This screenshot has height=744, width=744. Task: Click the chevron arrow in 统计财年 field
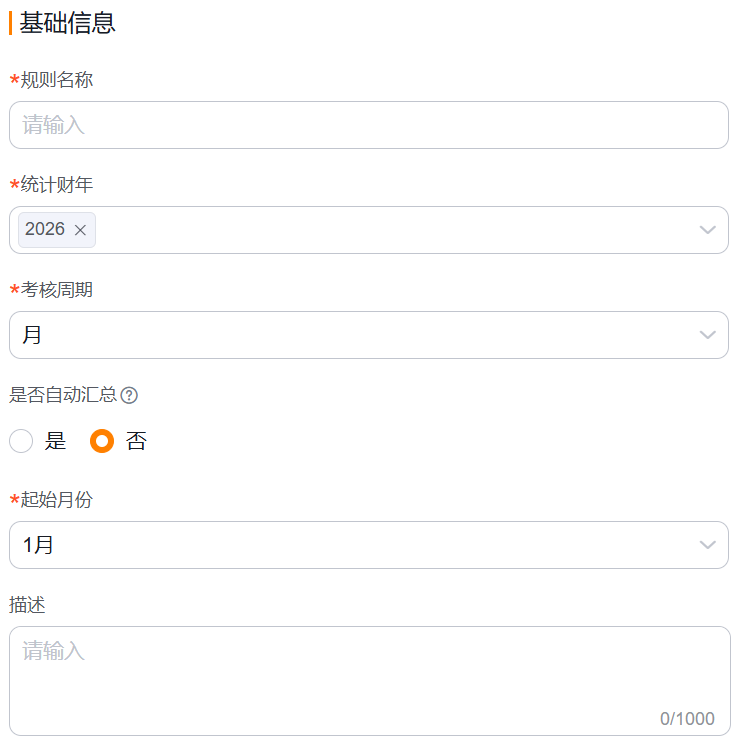coord(707,230)
